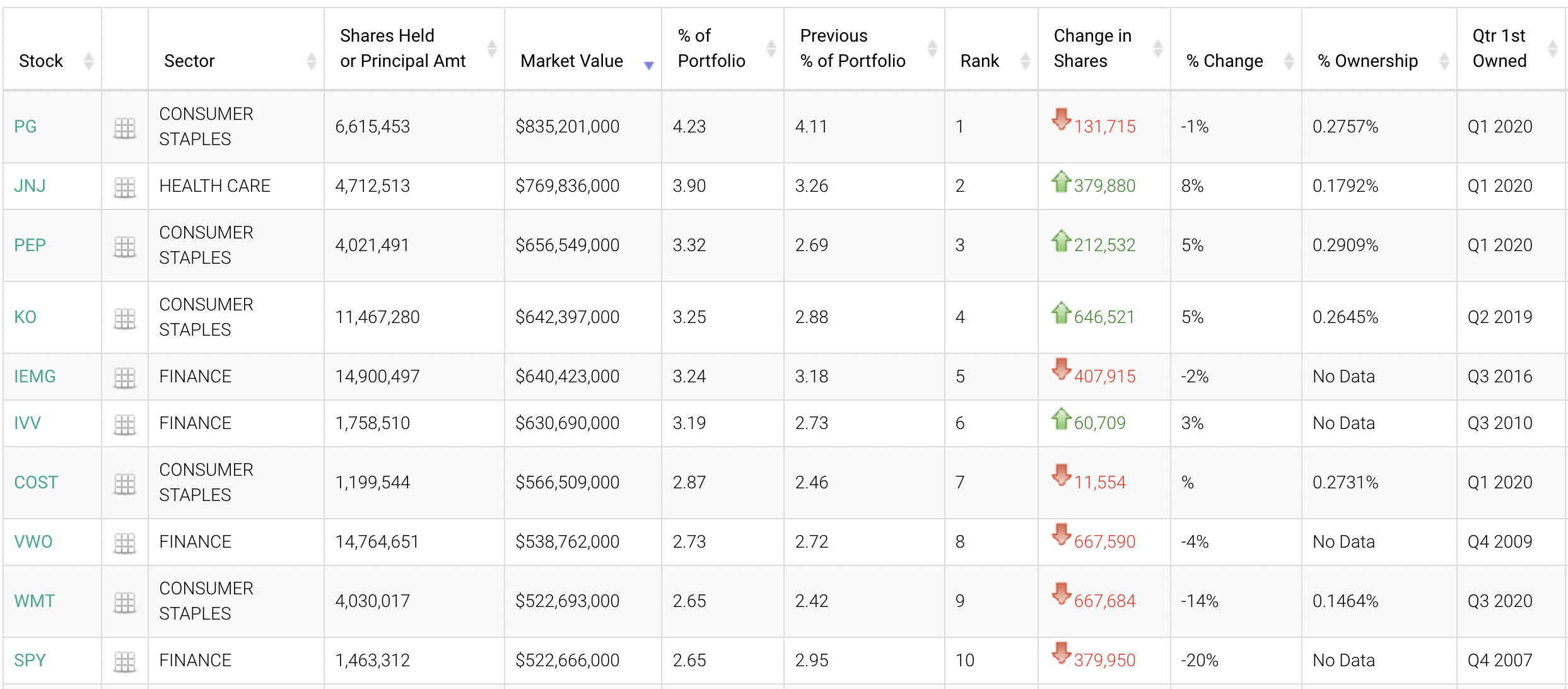Sort by Previous % of Portfolio header

[864, 49]
